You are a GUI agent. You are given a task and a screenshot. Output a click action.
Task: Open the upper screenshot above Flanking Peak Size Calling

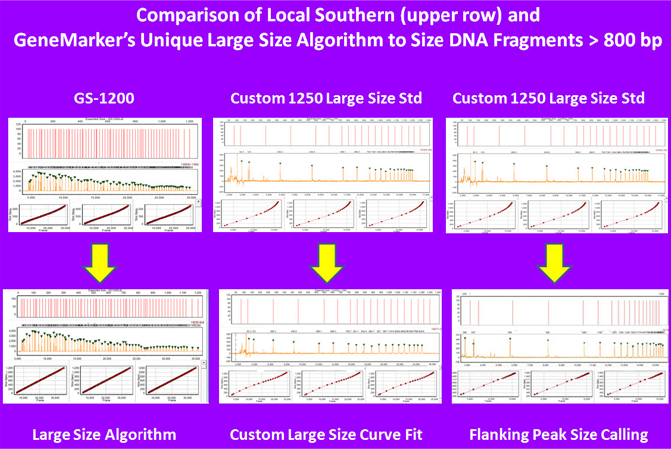pyautogui.click(x=557, y=175)
